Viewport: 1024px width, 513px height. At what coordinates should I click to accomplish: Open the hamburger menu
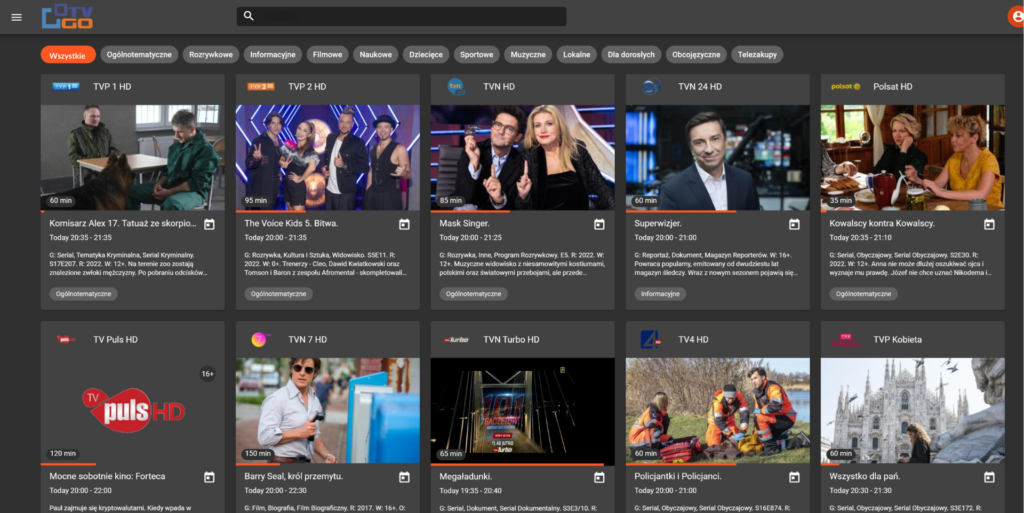tap(16, 17)
